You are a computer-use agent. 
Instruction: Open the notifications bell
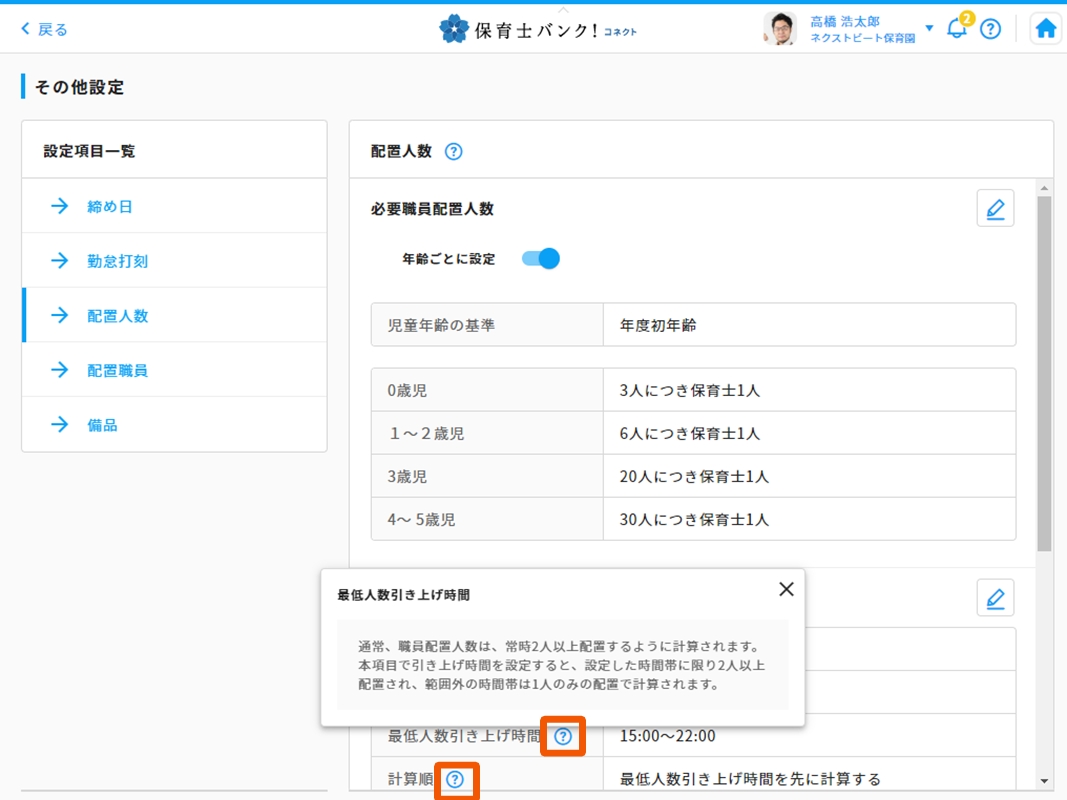[957, 28]
